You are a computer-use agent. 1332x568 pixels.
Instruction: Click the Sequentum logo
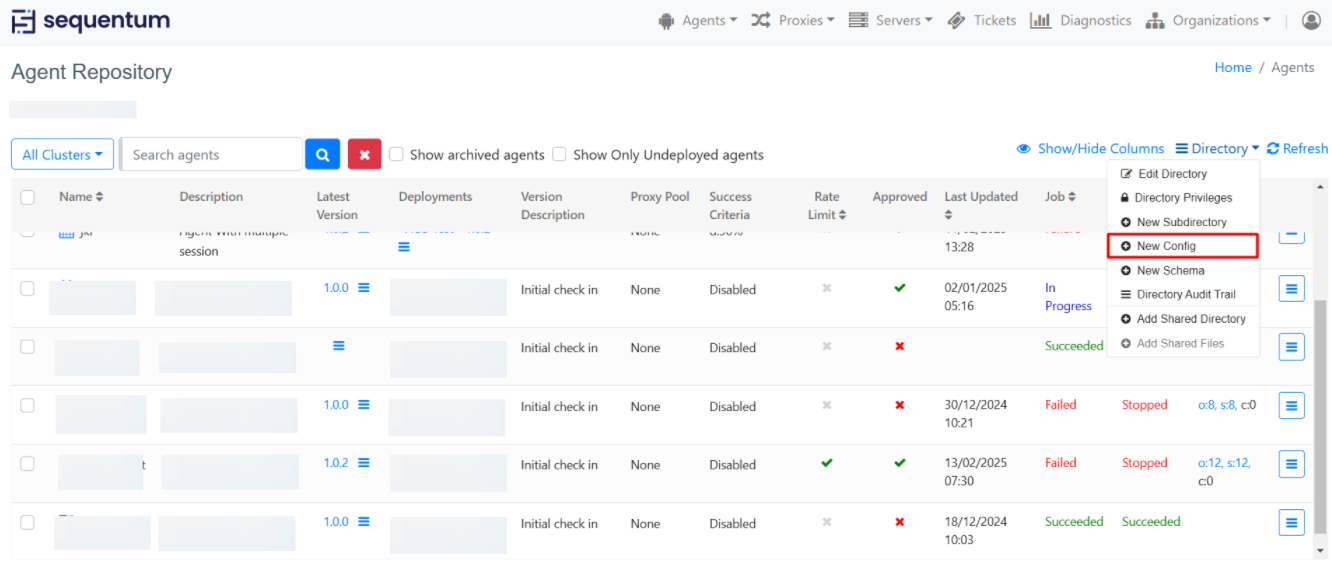tap(91, 21)
